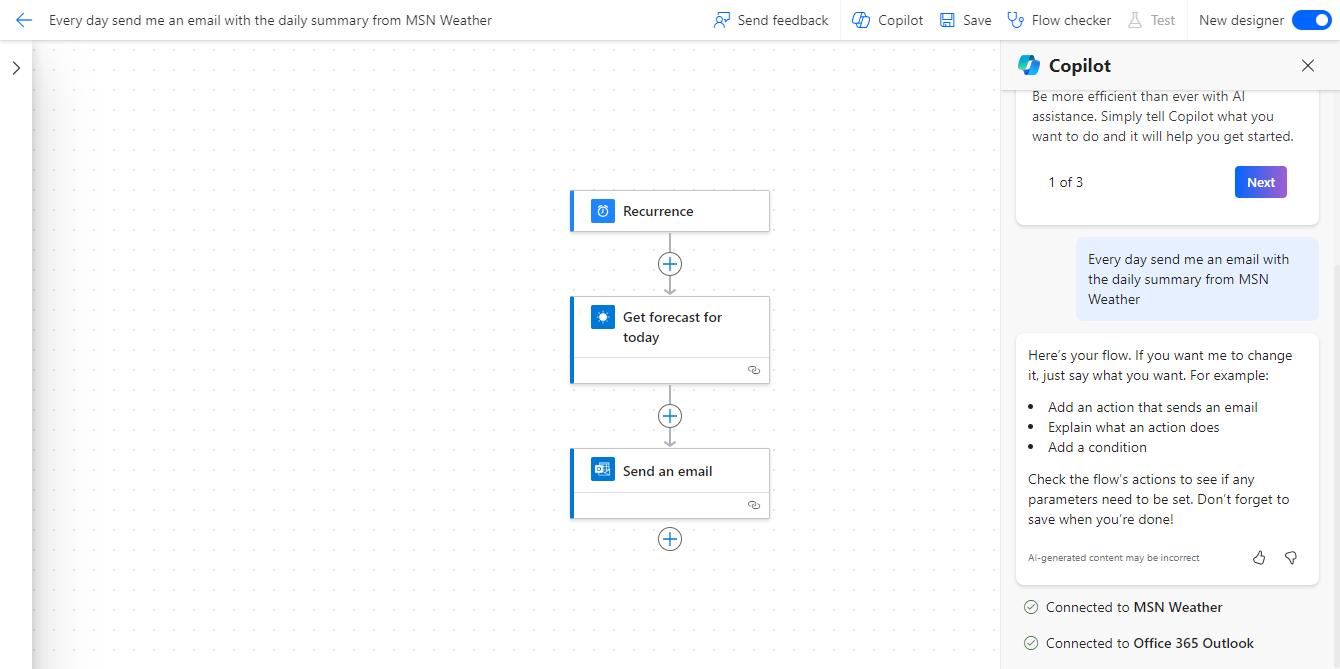This screenshot has width=1340, height=669.
Task: Add step between forecast and email actions
Action: pos(670,416)
